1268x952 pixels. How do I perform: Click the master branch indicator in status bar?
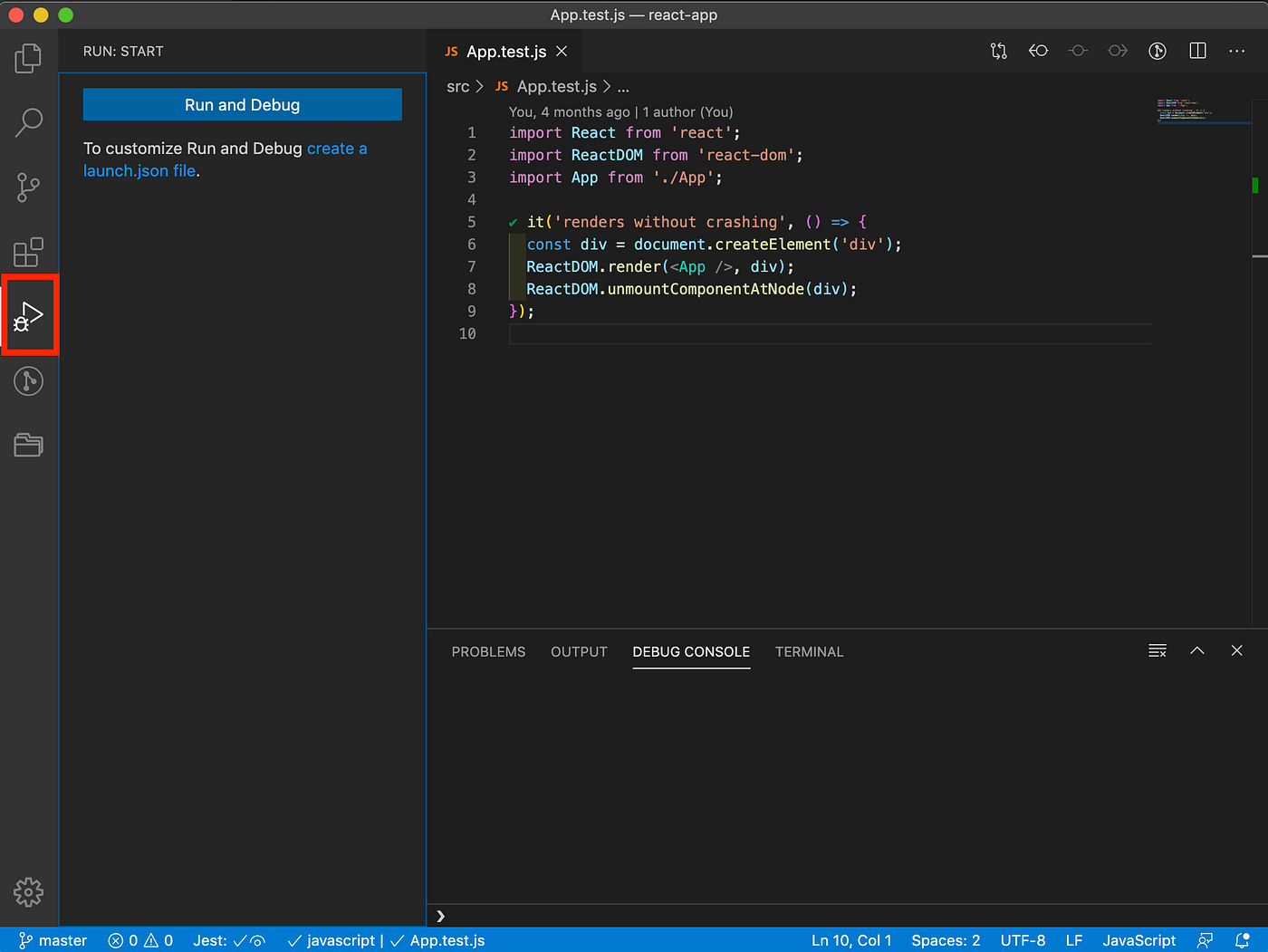53,940
